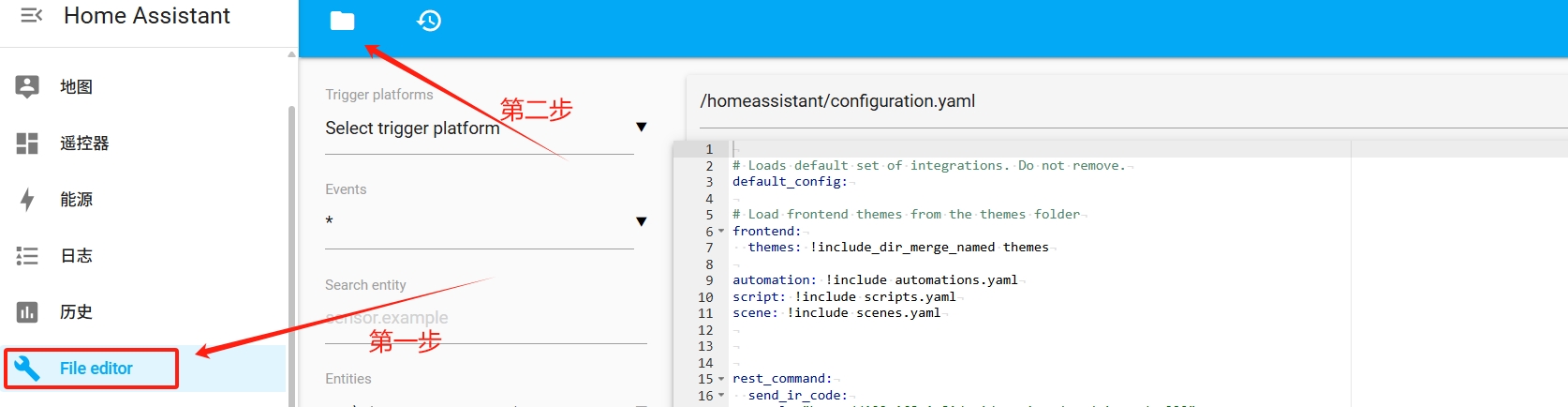Click the Loads default set of integrations comment
The height and width of the screenshot is (407, 1568).
tap(929, 166)
